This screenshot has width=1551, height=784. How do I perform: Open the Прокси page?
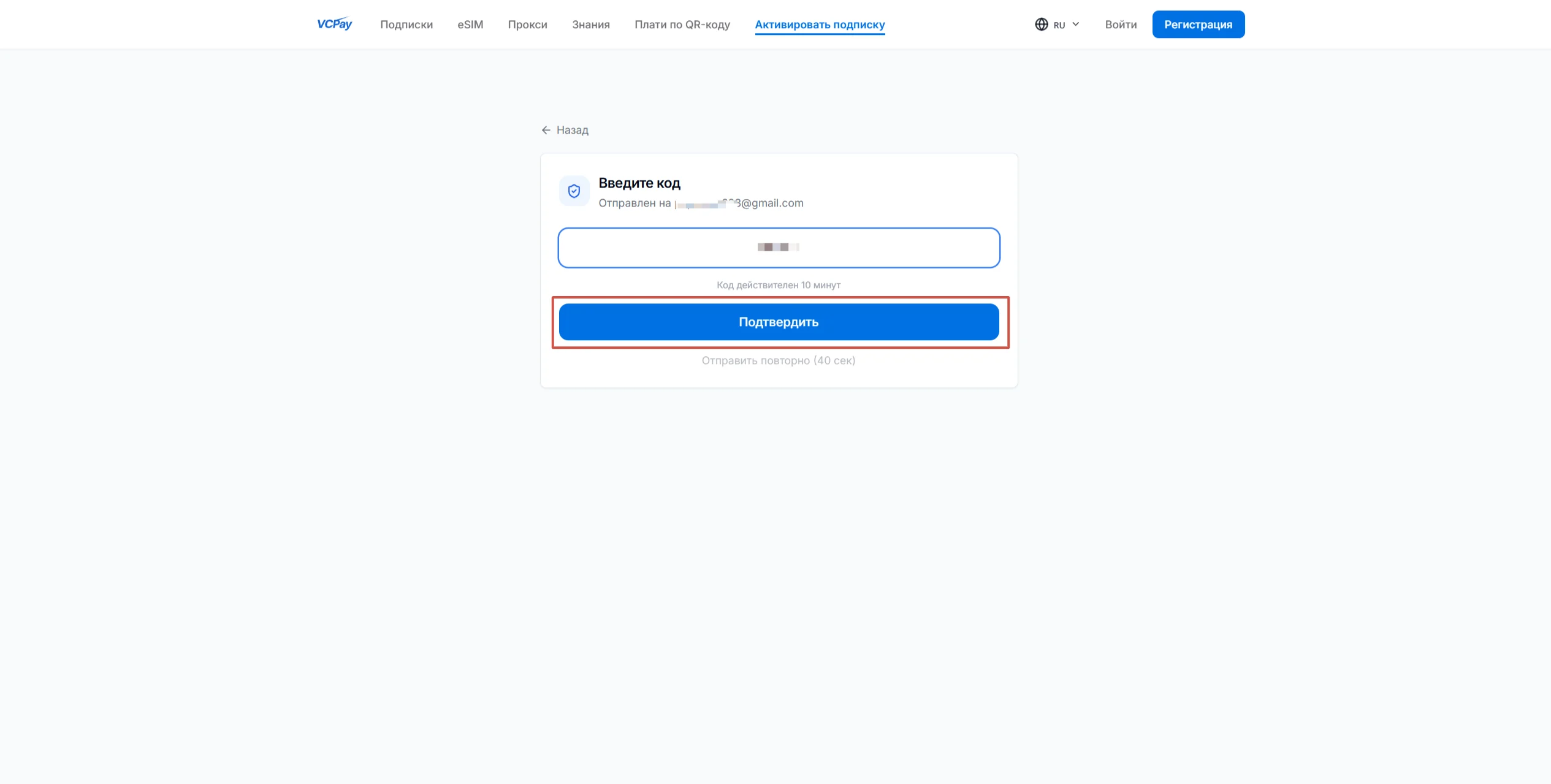(x=527, y=25)
